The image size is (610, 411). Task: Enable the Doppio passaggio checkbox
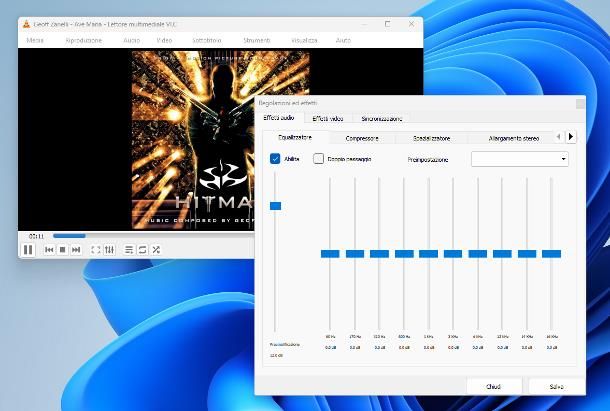318,159
